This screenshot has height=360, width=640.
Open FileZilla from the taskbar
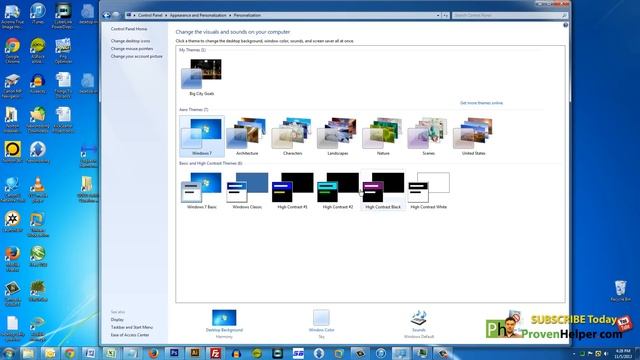[x=216, y=353]
